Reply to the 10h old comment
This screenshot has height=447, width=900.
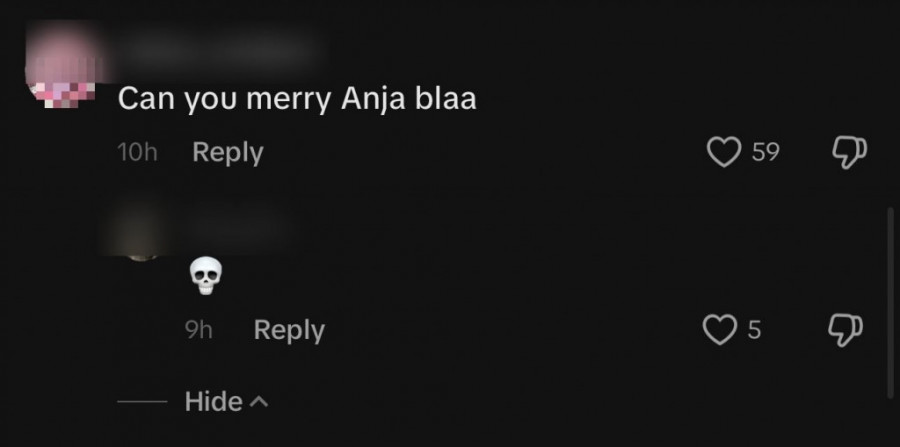click(x=228, y=153)
